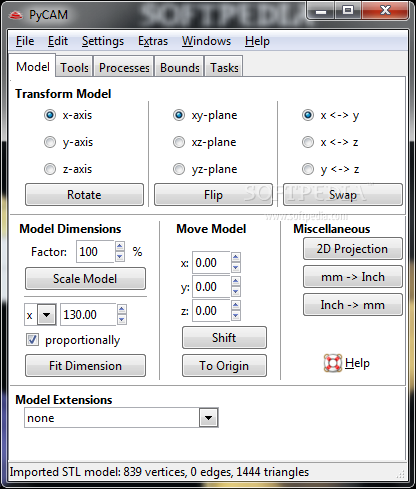Screen dimensions: 416x489
Task: Toggle the proportionally checkbox
Action: pyautogui.click(x=32, y=340)
